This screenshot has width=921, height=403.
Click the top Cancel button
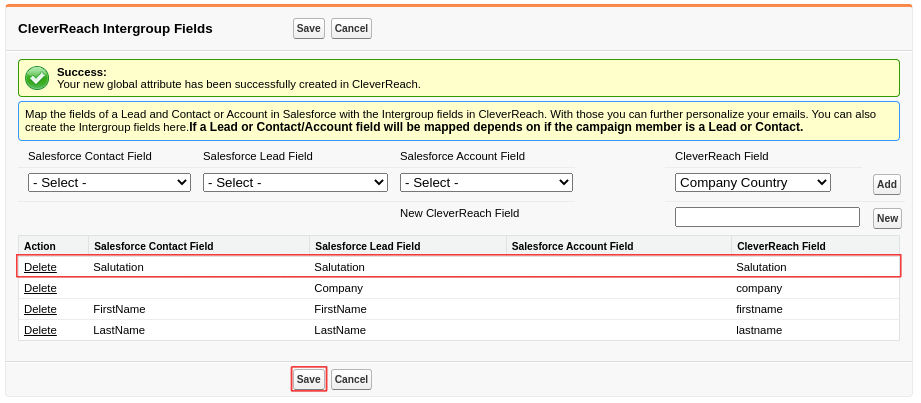click(351, 28)
